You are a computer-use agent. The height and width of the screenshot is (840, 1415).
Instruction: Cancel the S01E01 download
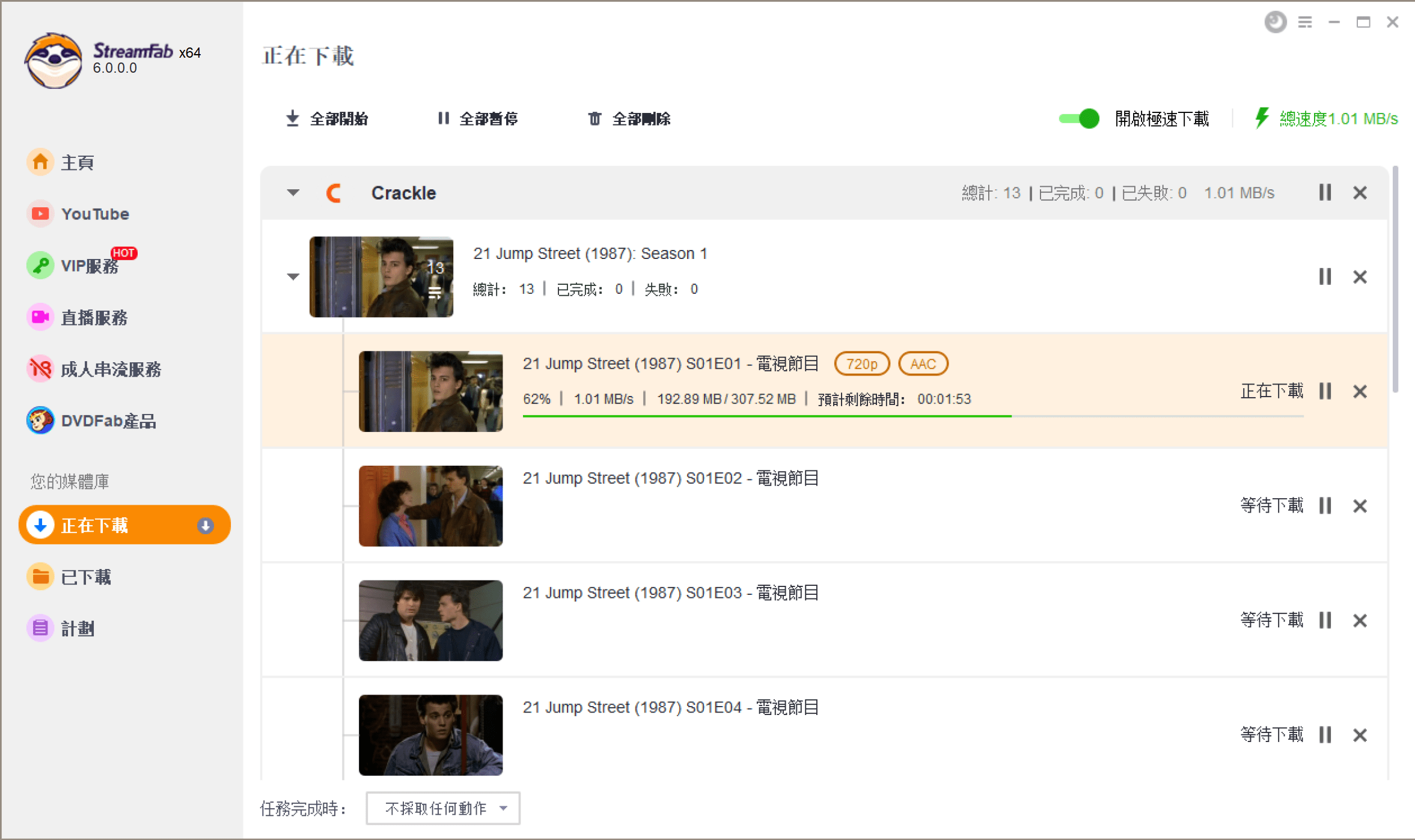[1360, 391]
